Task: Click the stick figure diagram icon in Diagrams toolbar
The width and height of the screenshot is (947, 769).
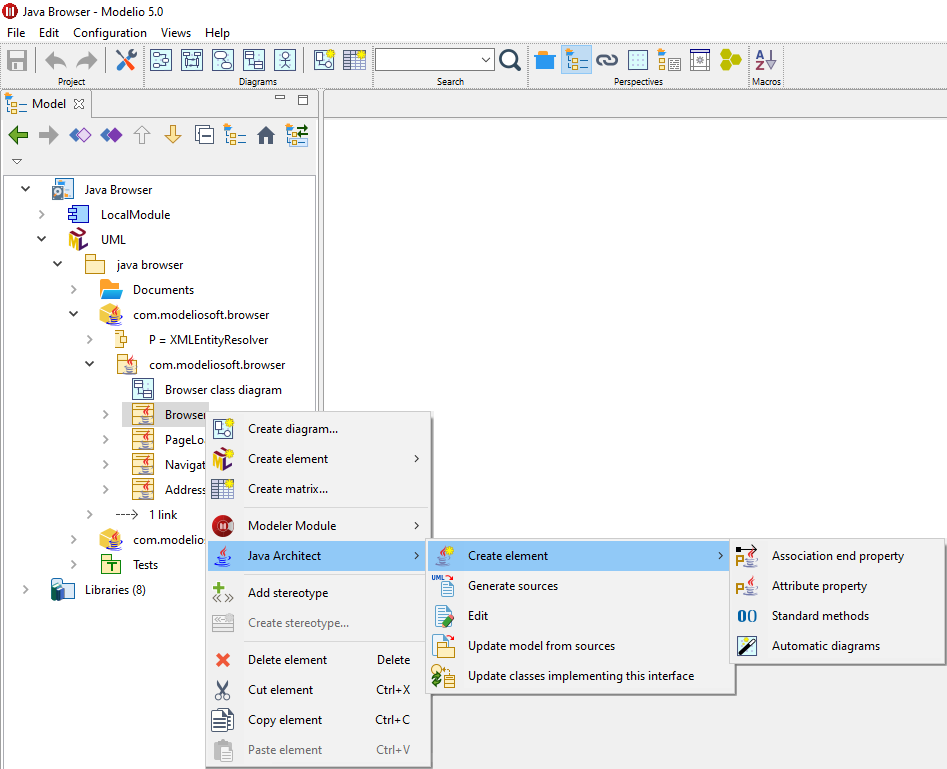Action: (284, 60)
